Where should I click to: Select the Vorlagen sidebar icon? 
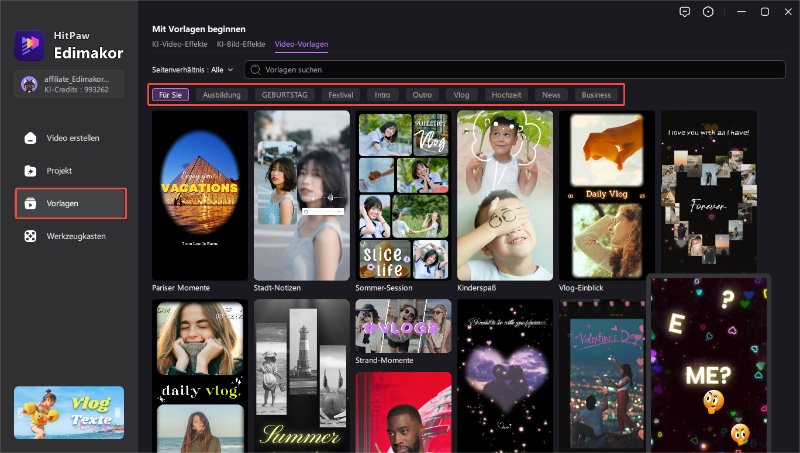click(x=31, y=203)
